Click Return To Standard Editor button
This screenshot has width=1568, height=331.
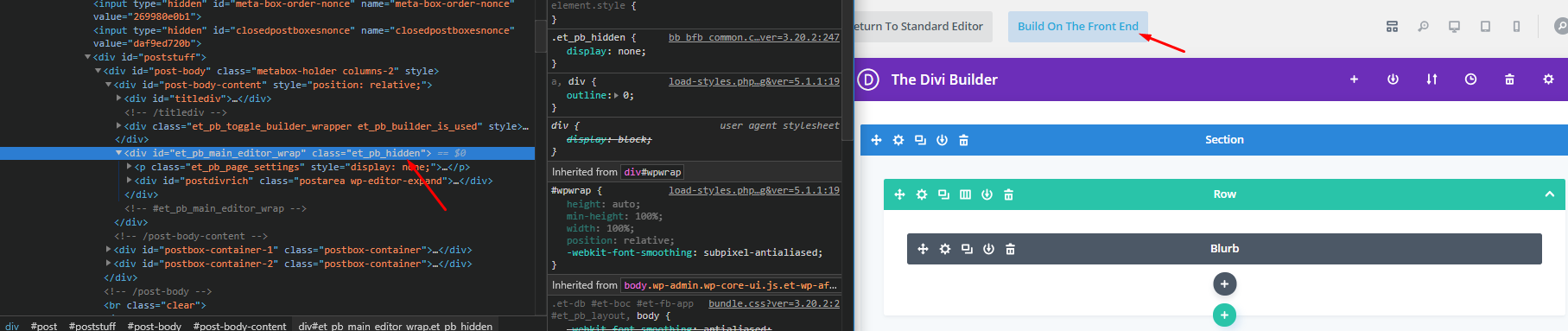(x=923, y=27)
